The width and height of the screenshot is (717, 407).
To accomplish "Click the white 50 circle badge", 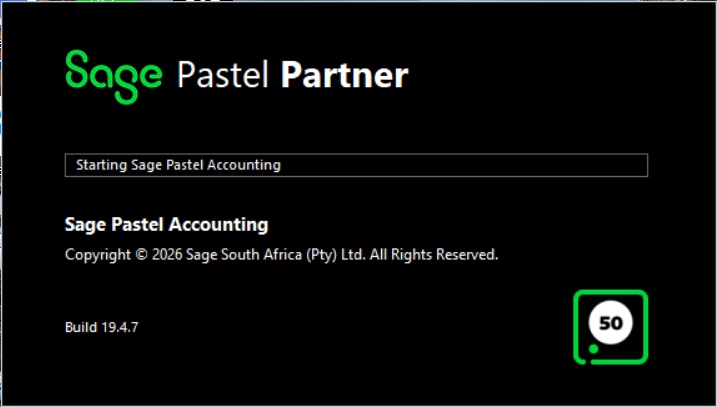I will [610, 323].
